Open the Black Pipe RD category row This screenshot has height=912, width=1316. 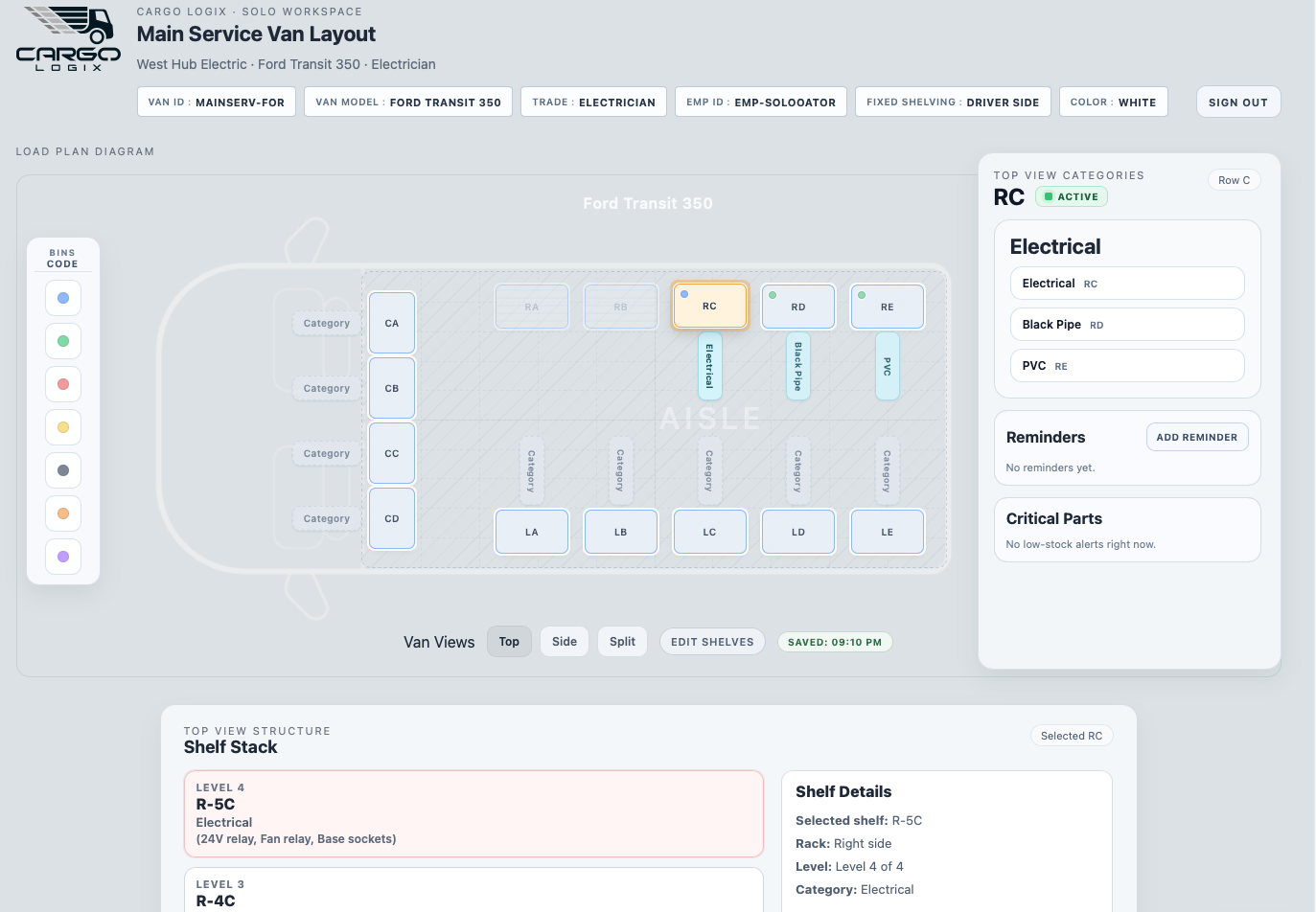[x=1127, y=325]
